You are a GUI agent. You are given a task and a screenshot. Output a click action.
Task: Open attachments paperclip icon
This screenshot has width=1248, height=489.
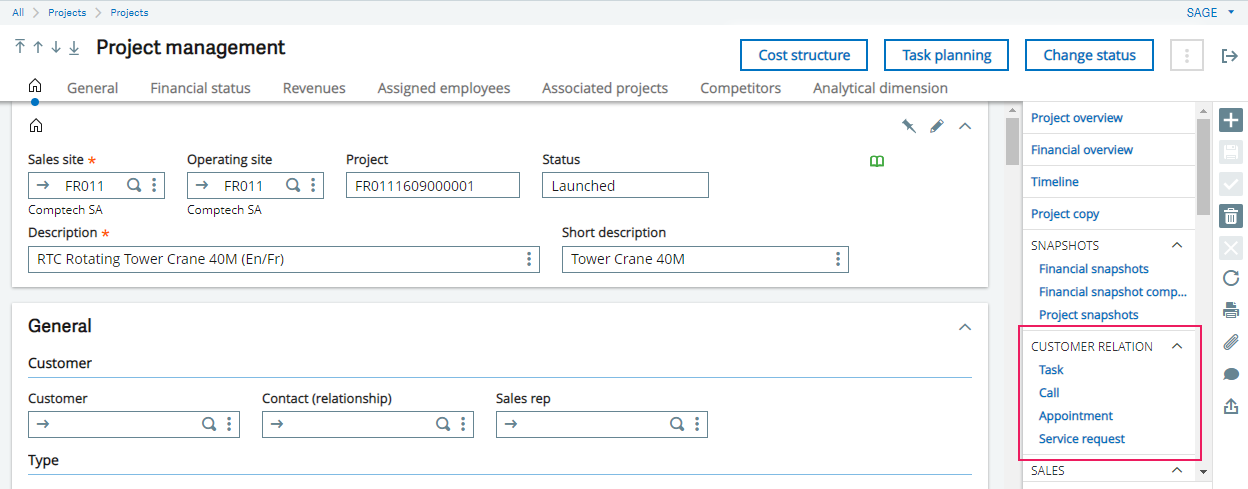1231,342
